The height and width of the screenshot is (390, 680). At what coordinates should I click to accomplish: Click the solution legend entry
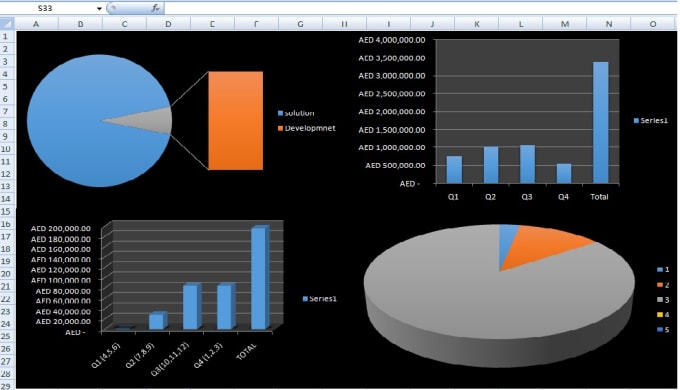296,113
